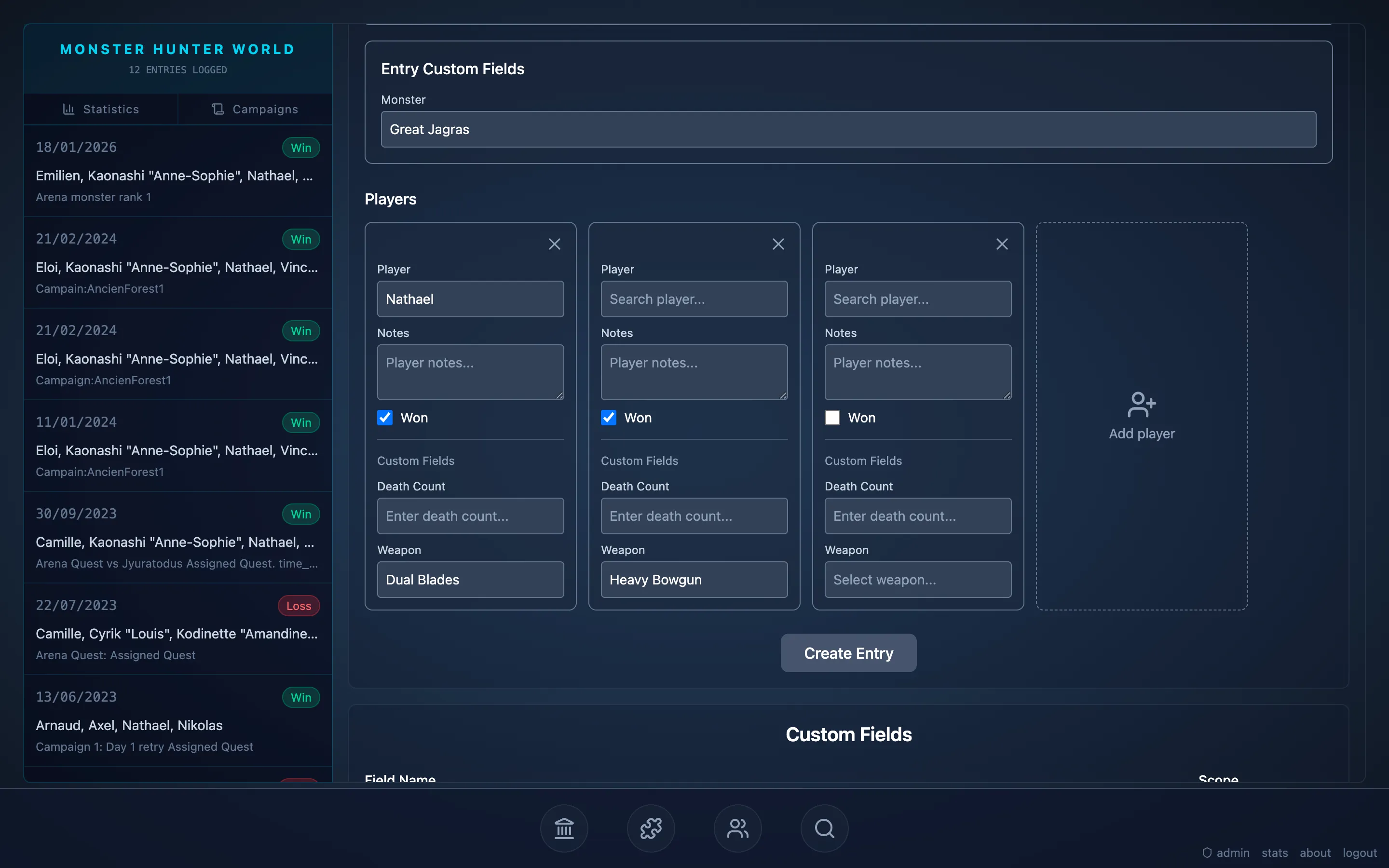Open the Select weapon dropdown on third card

[918, 580]
